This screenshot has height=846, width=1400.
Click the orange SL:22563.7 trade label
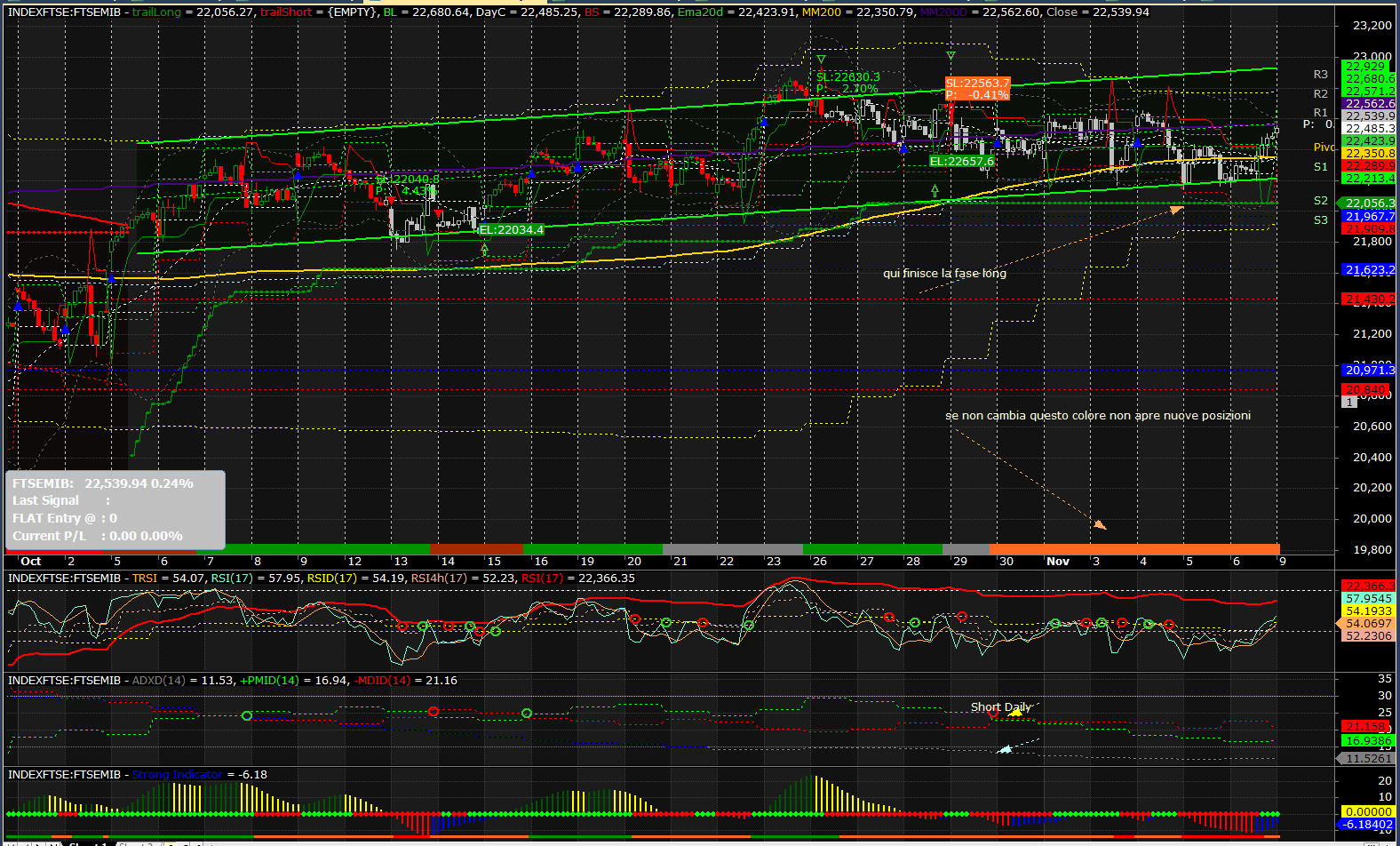[977, 89]
